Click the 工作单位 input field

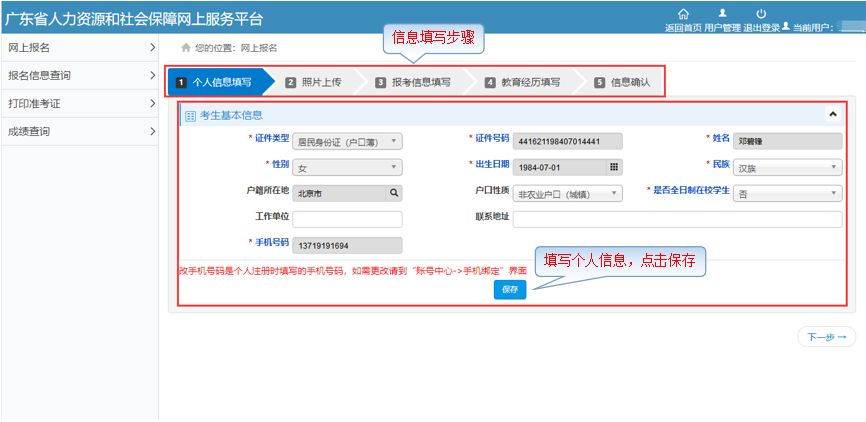pyautogui.click(x=347, y=219)
